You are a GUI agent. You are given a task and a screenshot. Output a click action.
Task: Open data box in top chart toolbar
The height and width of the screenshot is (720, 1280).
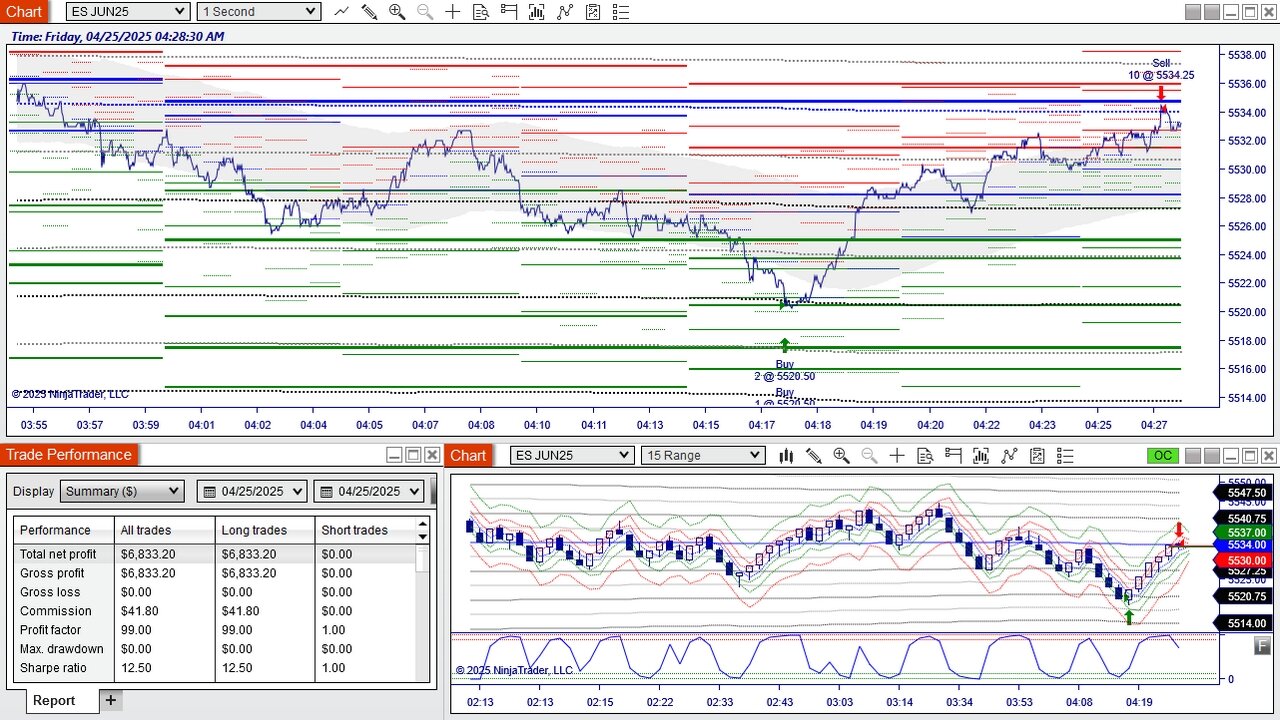pyautogui.click(x=481, y=11)
